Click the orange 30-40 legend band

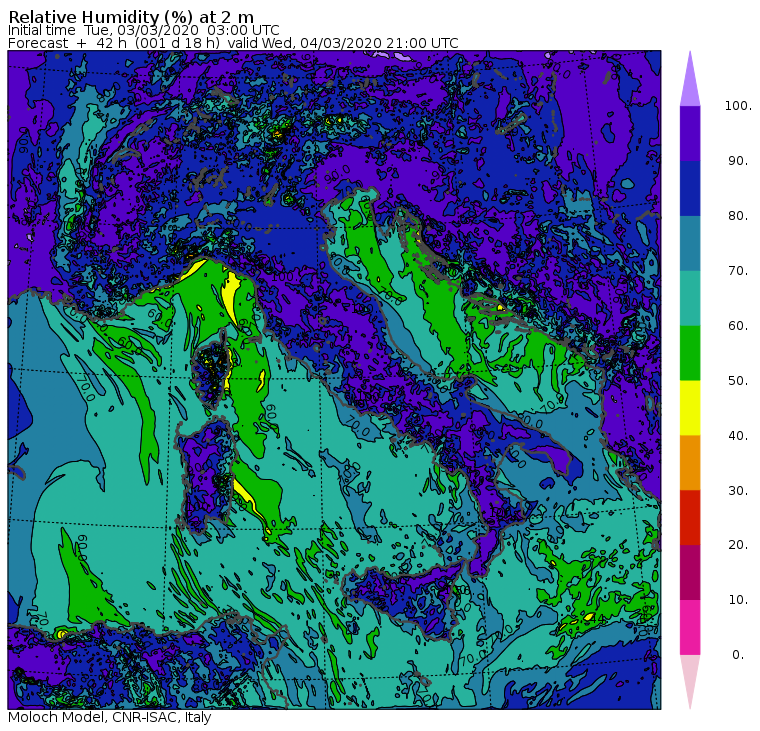(690, 462)
